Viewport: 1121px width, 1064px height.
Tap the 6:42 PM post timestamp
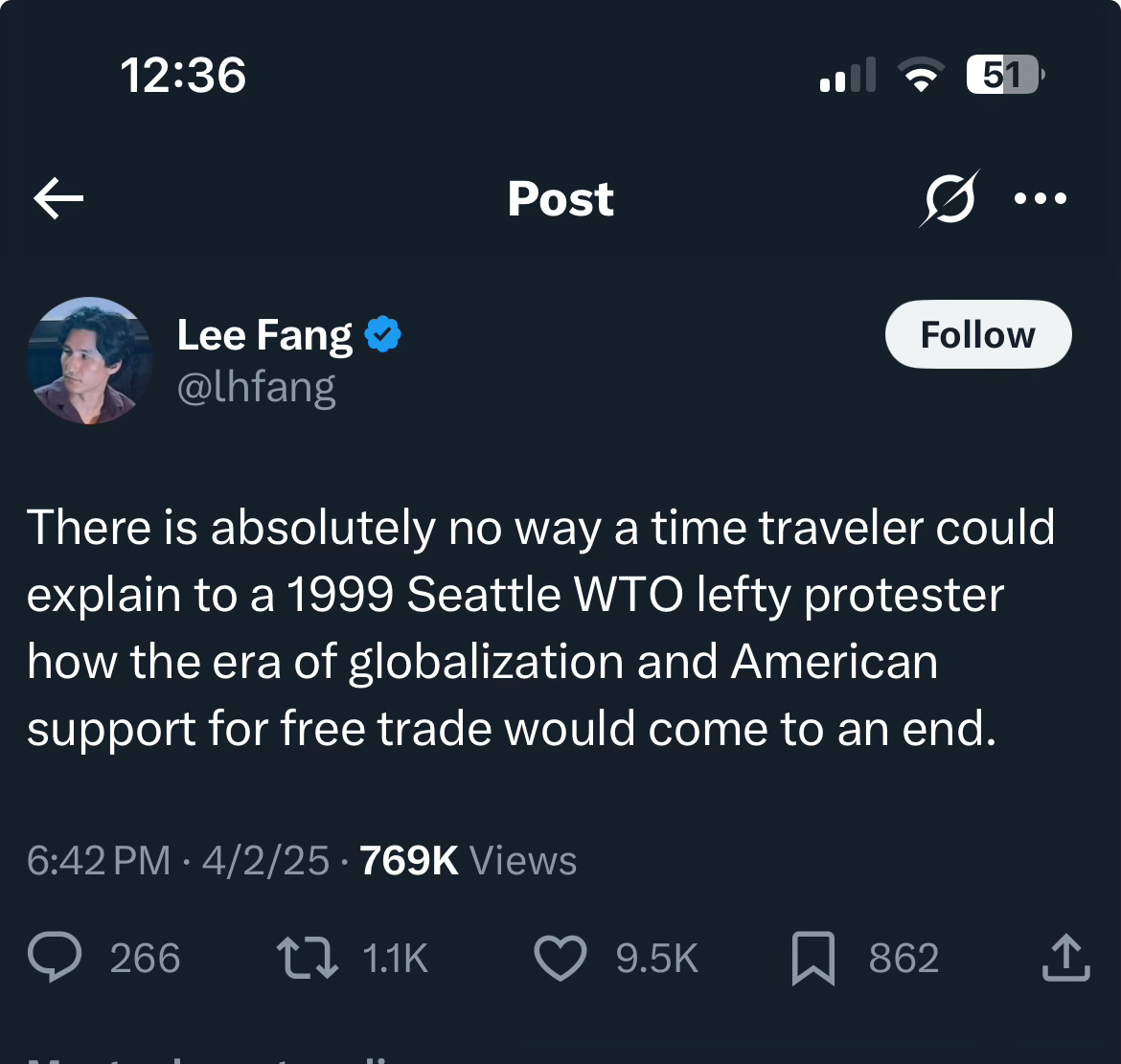(x=99, y=861)
